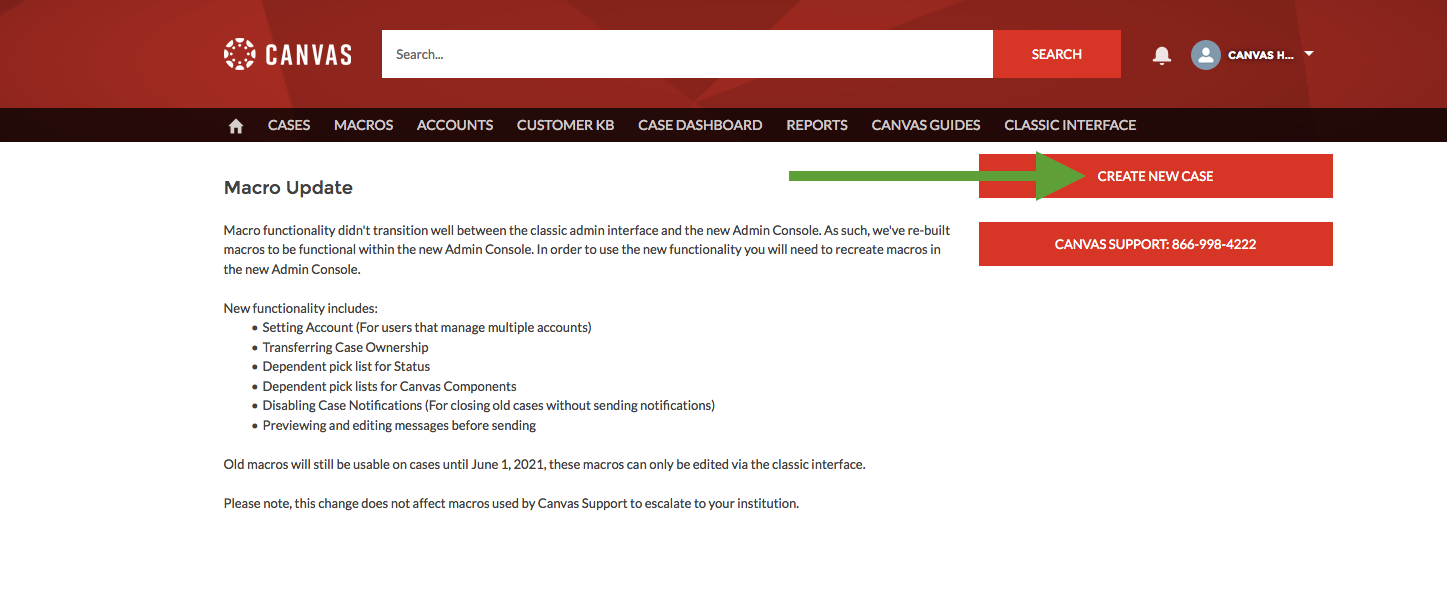Click the Macro Update heading
1447x606 pixels.
click(x=288, y=188)
